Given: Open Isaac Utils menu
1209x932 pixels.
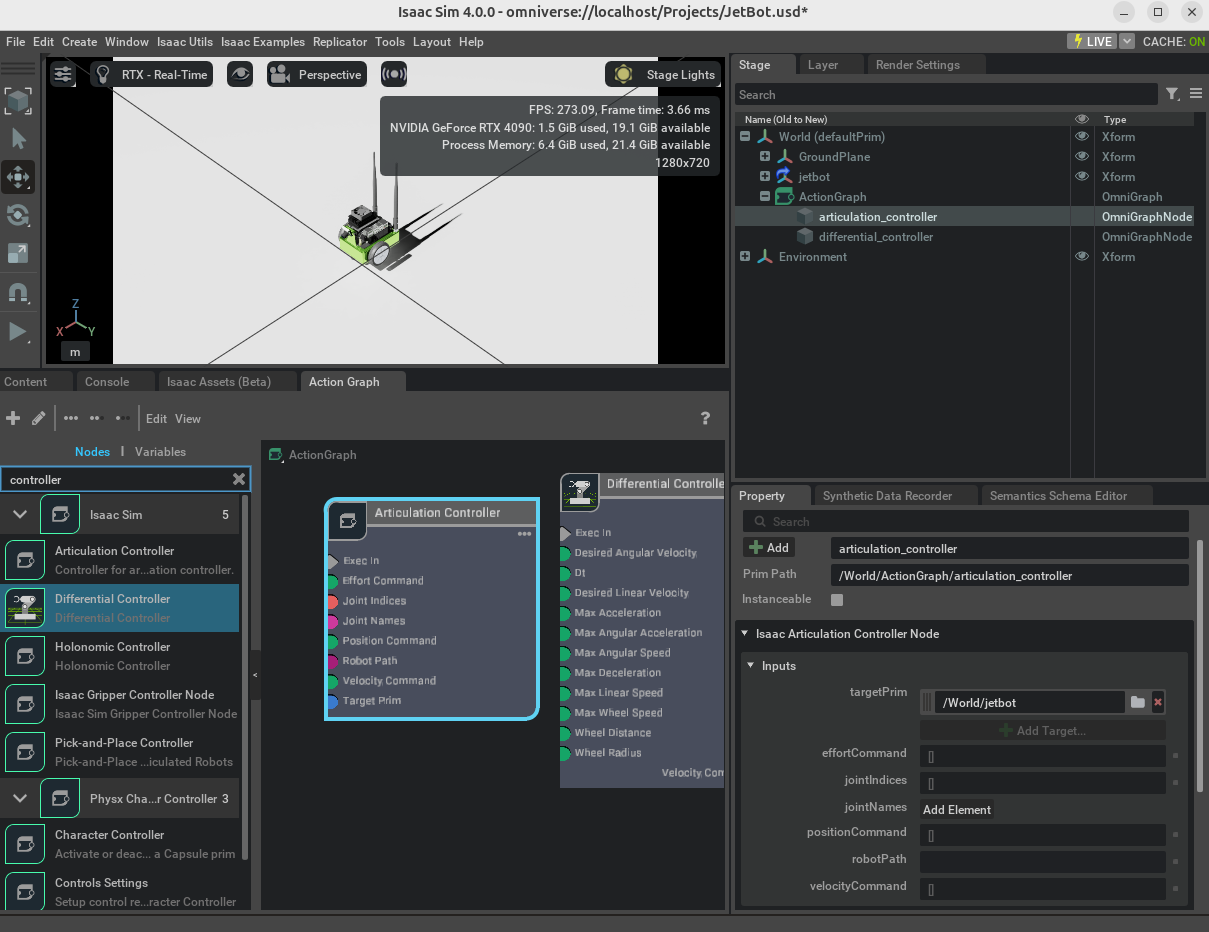Looking at the screenshot, I should click(x=185, y=42).
